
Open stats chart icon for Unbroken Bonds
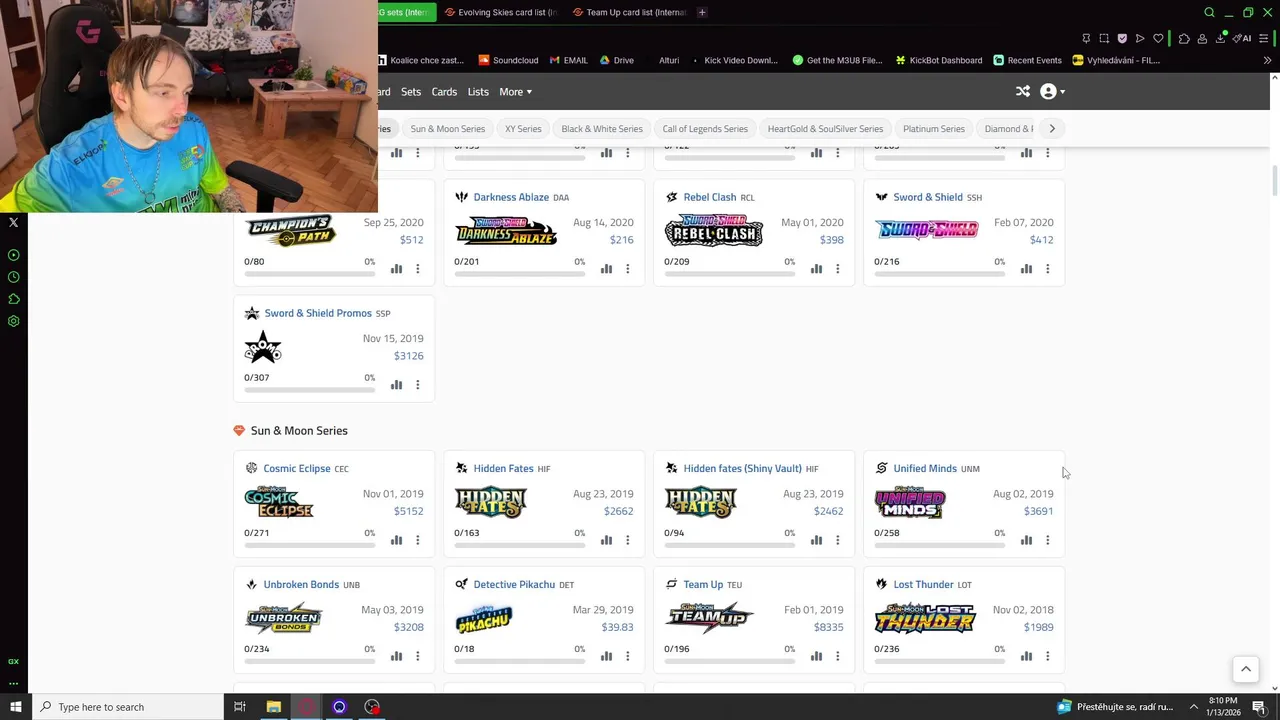pos(397,656)
